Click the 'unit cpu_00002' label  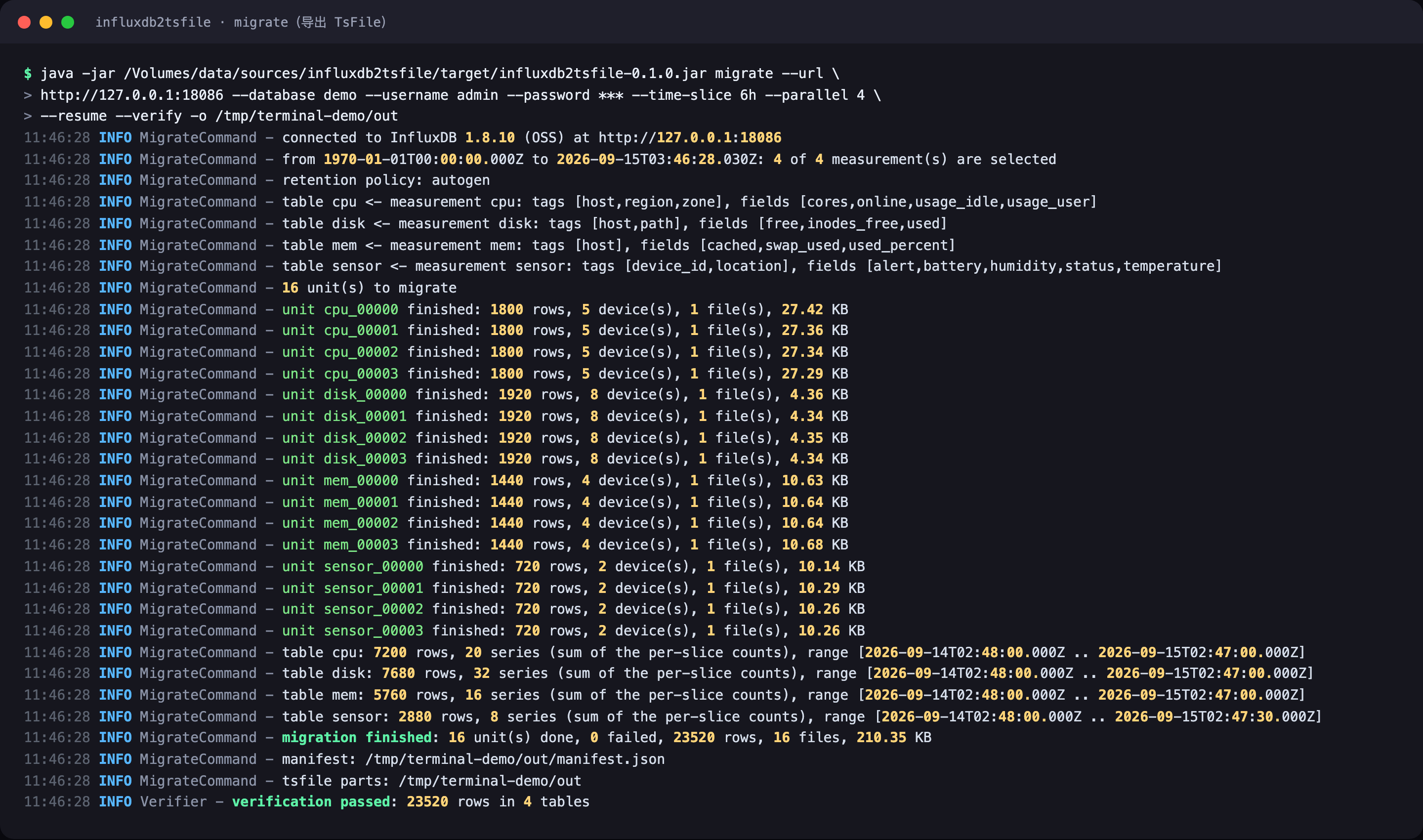(x=340, y=352)
